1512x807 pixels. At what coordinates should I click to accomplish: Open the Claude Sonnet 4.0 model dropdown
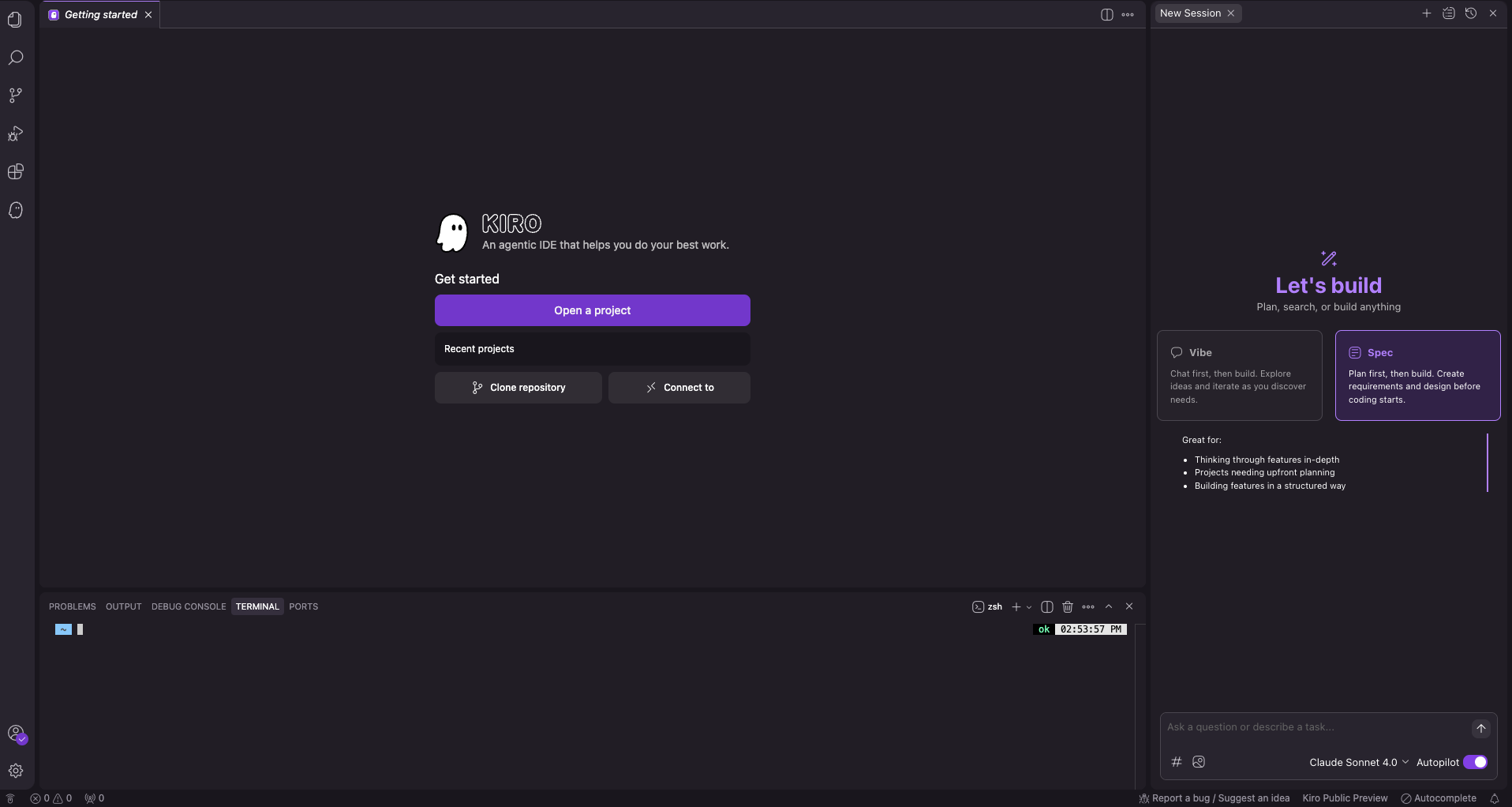coord(1359,762)
